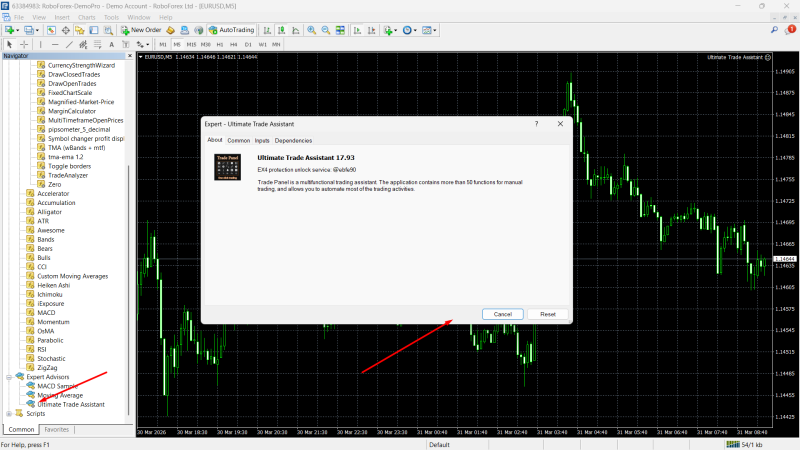This screenshot has height=450, width=800.
Task: Enable chart shift icon
Action: (x=371, y=30)
